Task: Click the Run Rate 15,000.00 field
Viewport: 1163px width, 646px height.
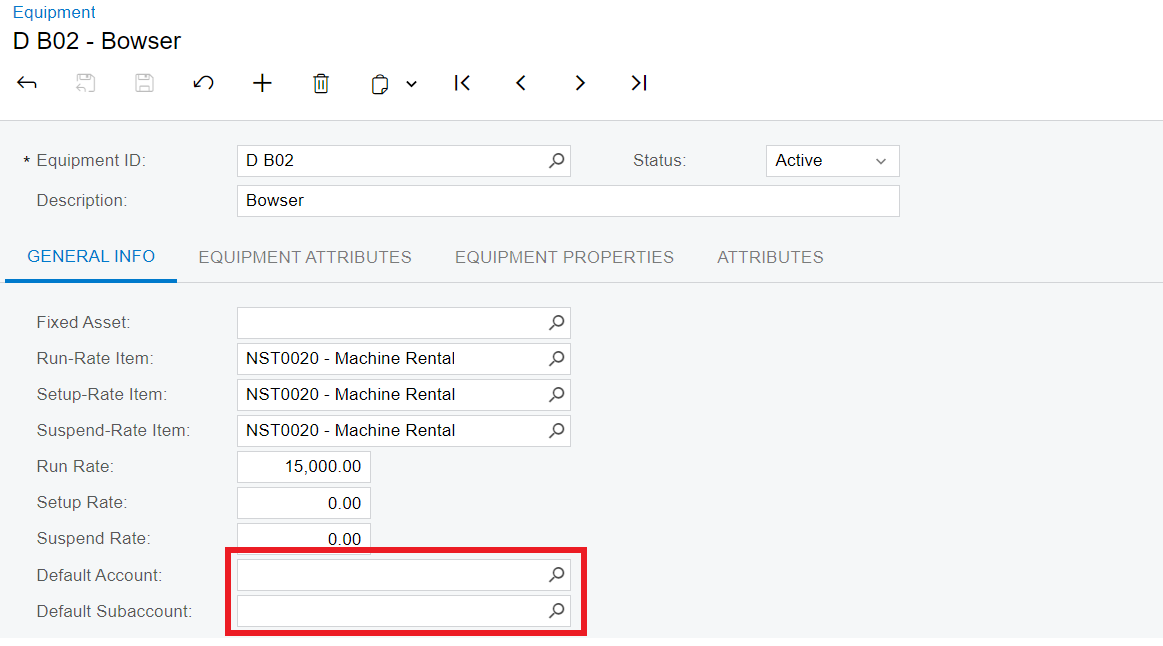Action: coord(304,467)
